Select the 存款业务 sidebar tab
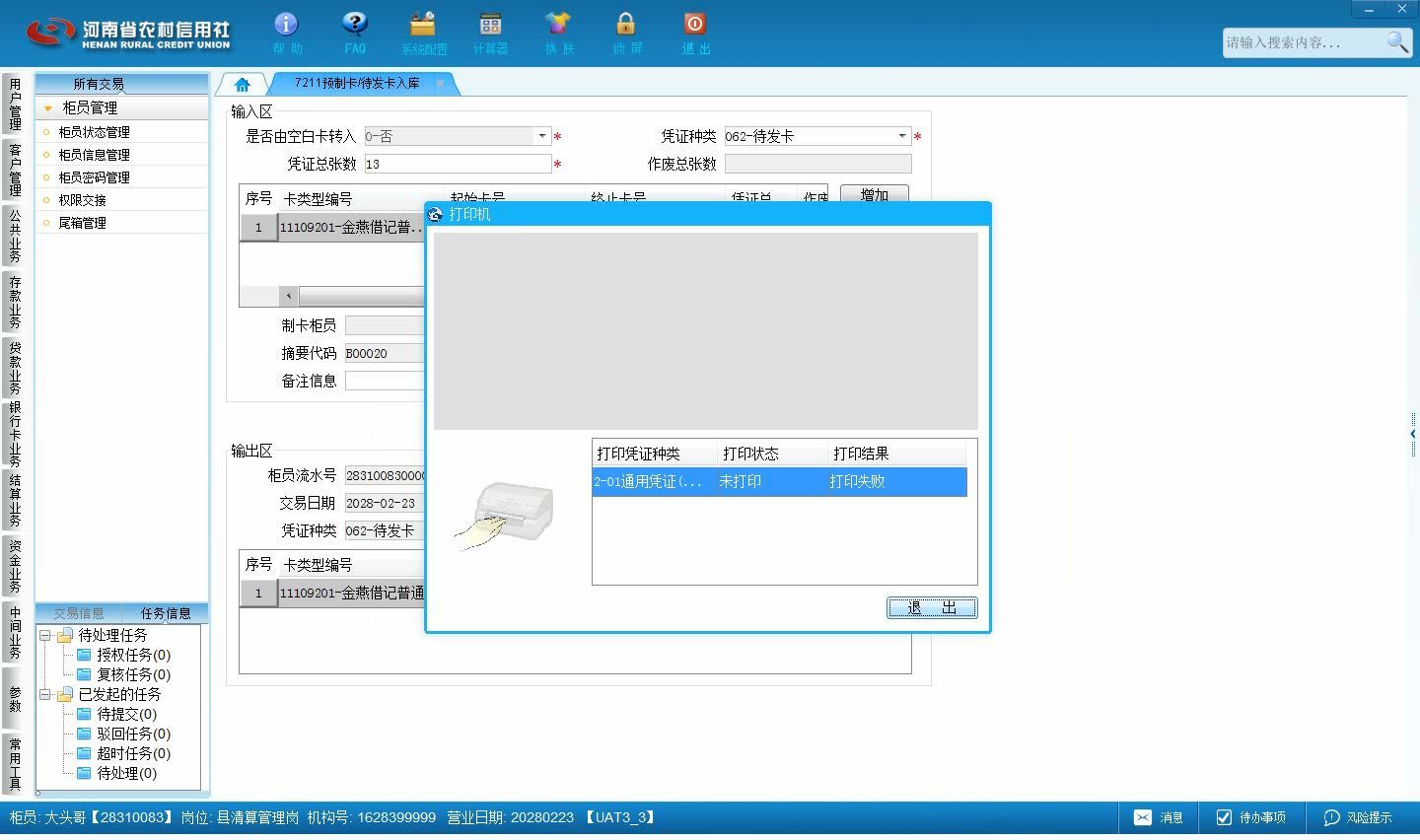This screenshot has height=840, width=1420. tap(15, 303)
